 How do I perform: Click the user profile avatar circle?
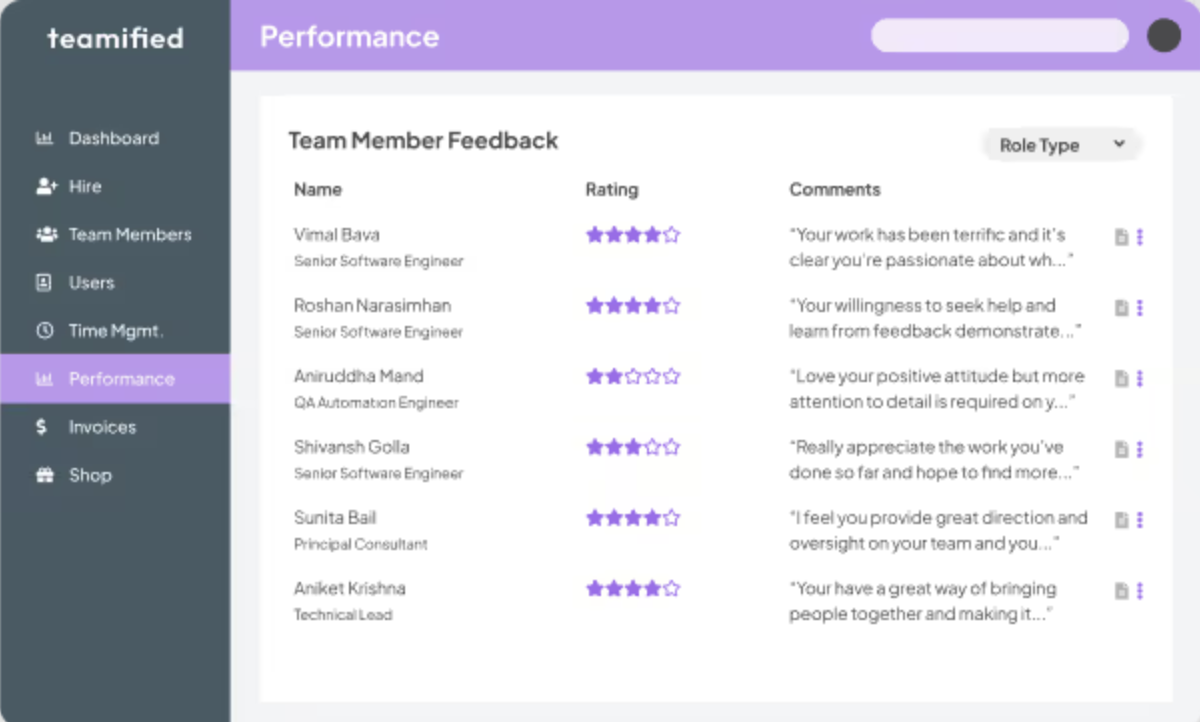[x=1164, y=36]
